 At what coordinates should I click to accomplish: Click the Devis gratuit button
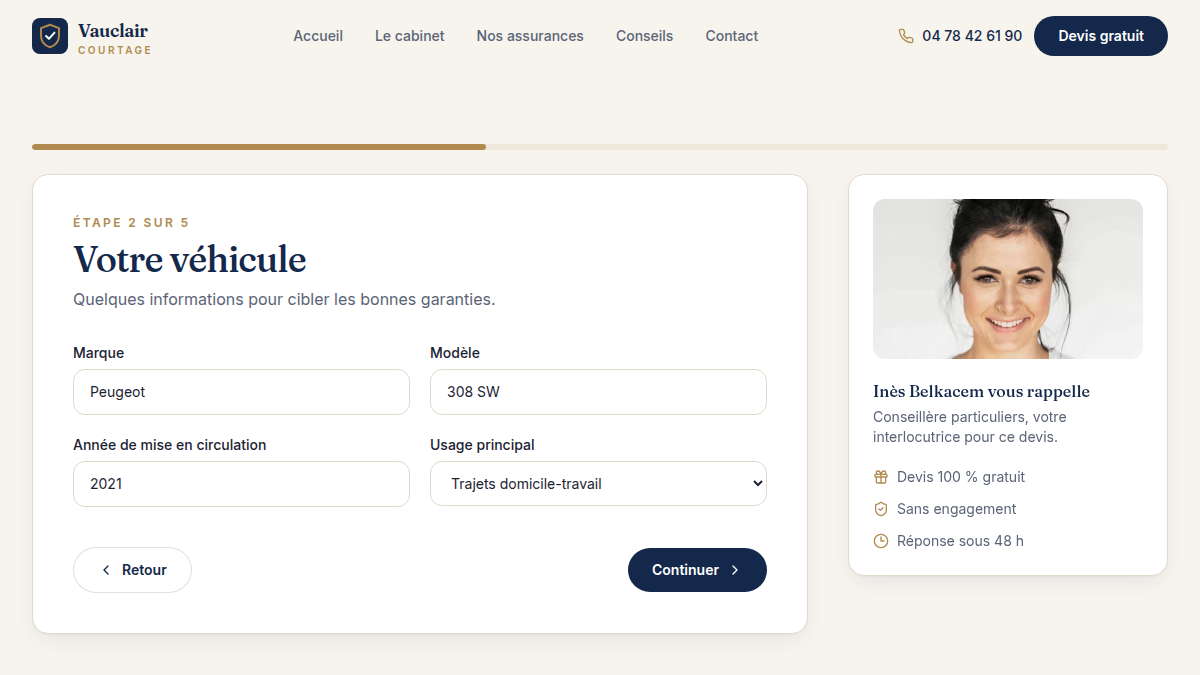pos(1101,36)
